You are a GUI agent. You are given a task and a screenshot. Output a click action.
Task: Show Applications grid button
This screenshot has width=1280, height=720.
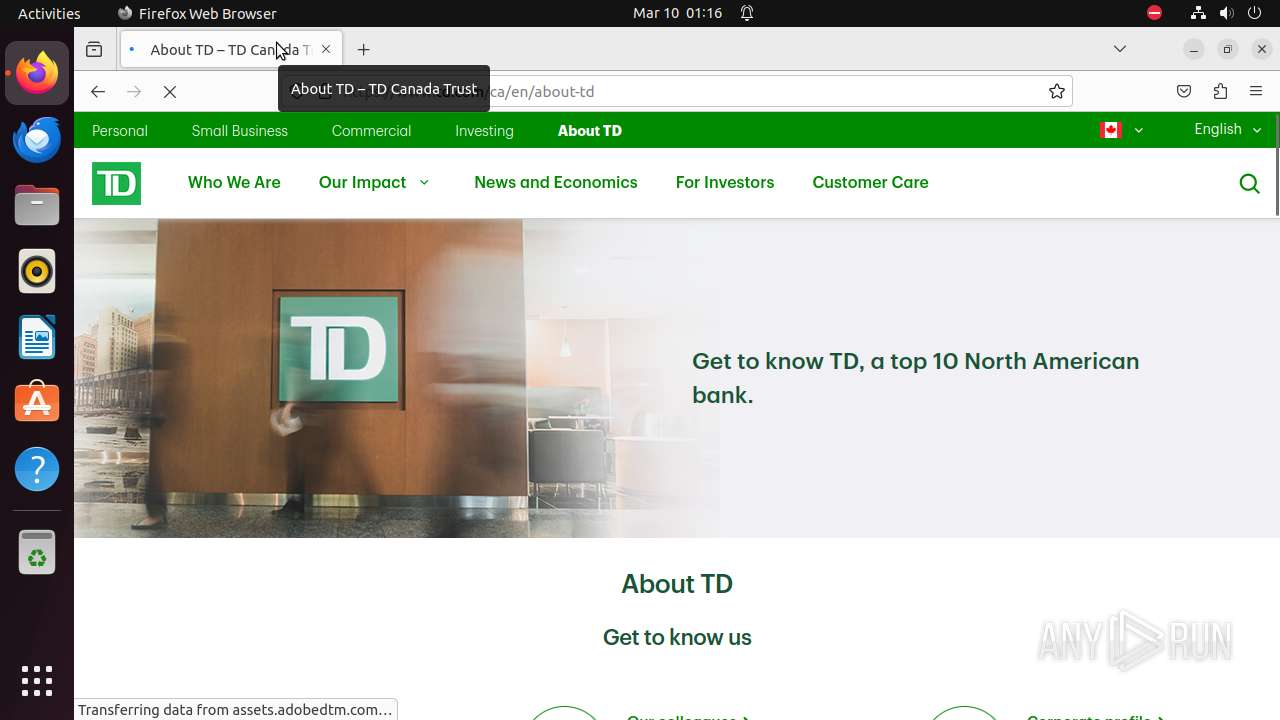(37, 681)
